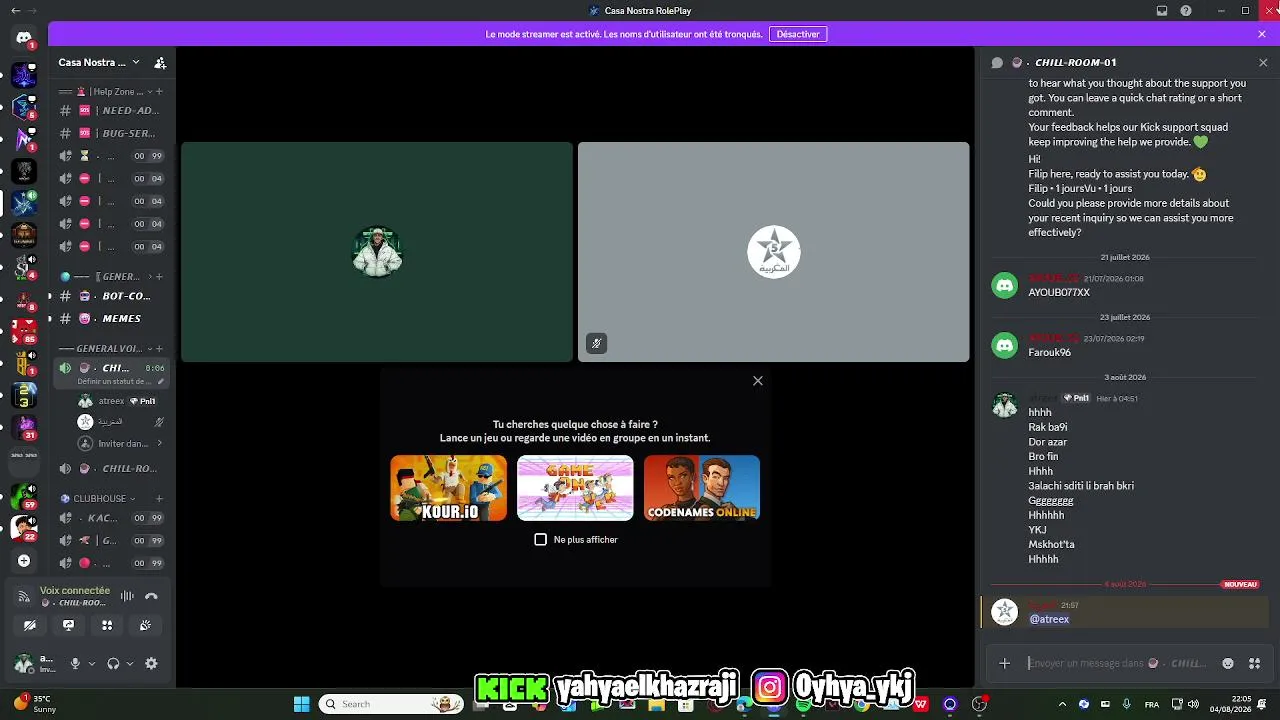Open Discord direct messages home icon

click(24, 38)
